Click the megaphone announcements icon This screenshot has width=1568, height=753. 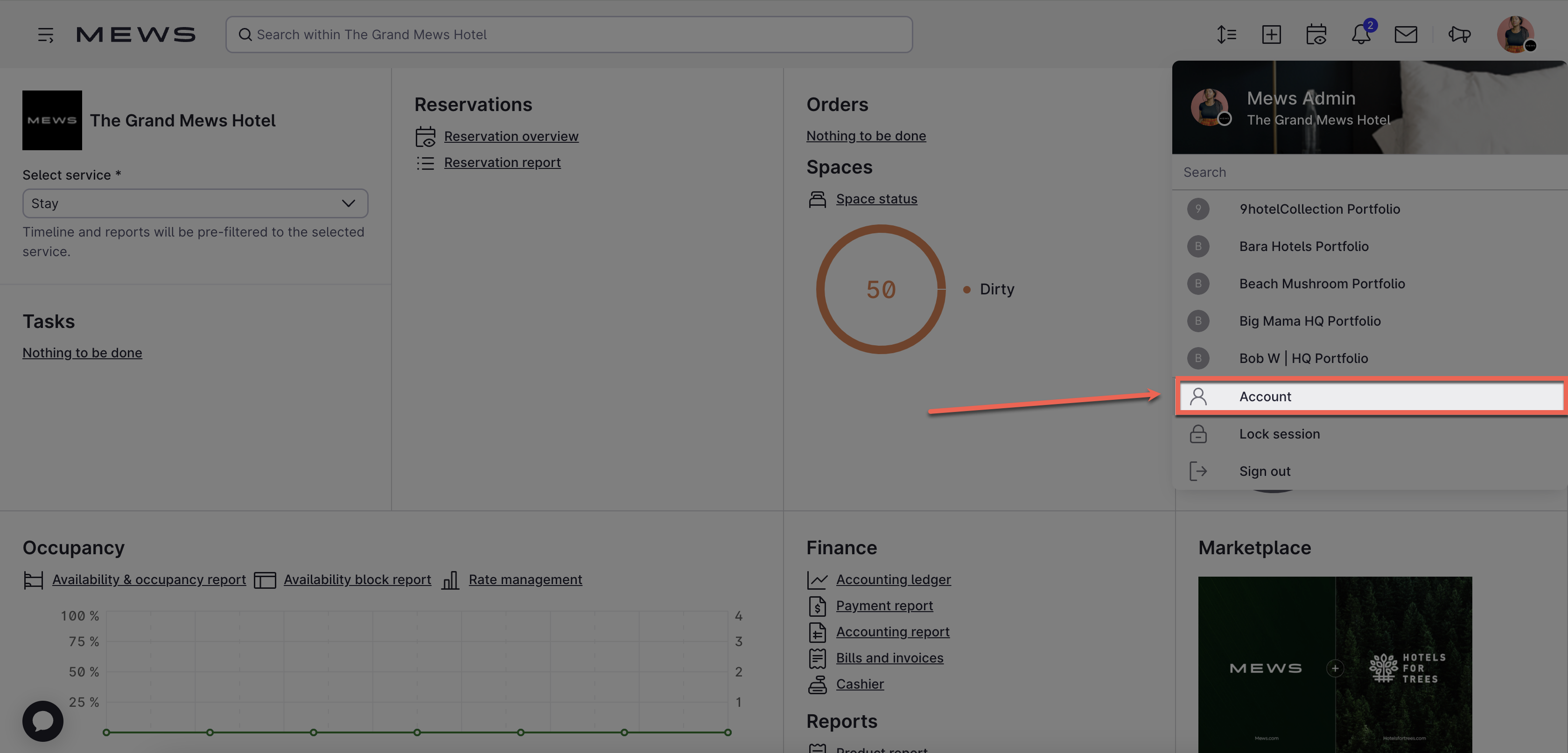point(1459,35)
